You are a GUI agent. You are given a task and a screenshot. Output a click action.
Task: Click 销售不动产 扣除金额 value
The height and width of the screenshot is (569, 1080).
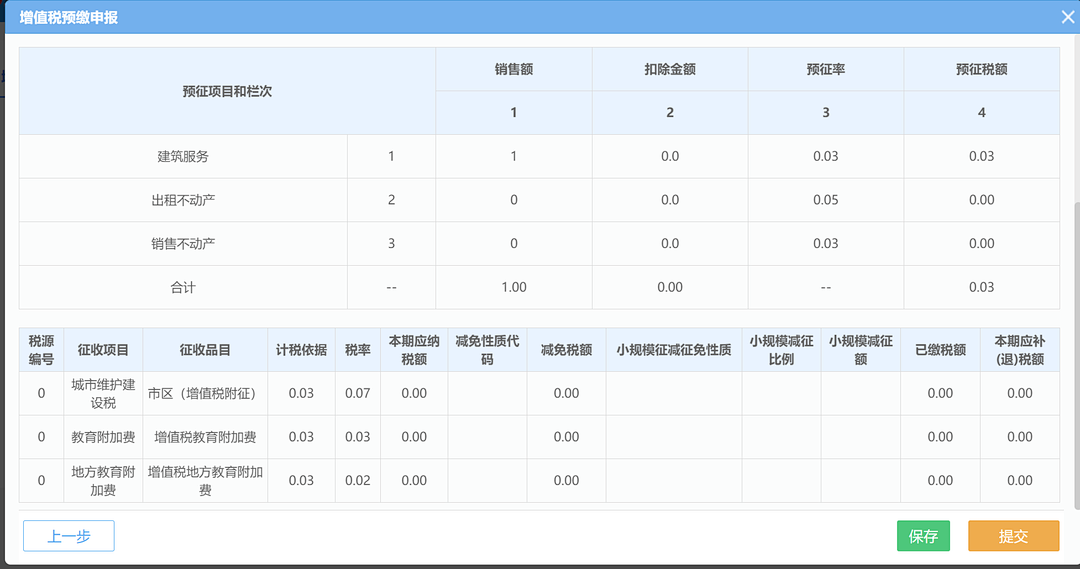coord(669,243)
